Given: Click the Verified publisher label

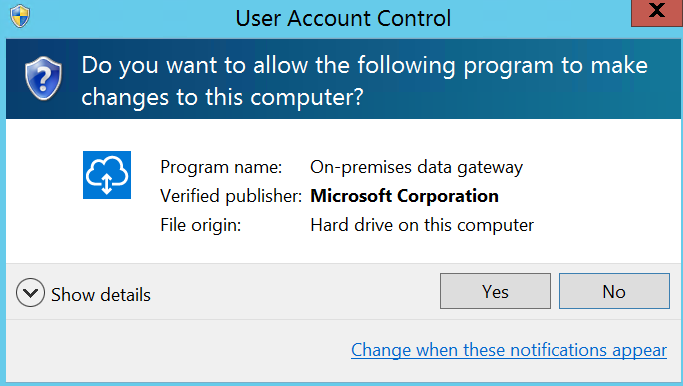Looking at the screenshot, I should [x=231, y=196].
